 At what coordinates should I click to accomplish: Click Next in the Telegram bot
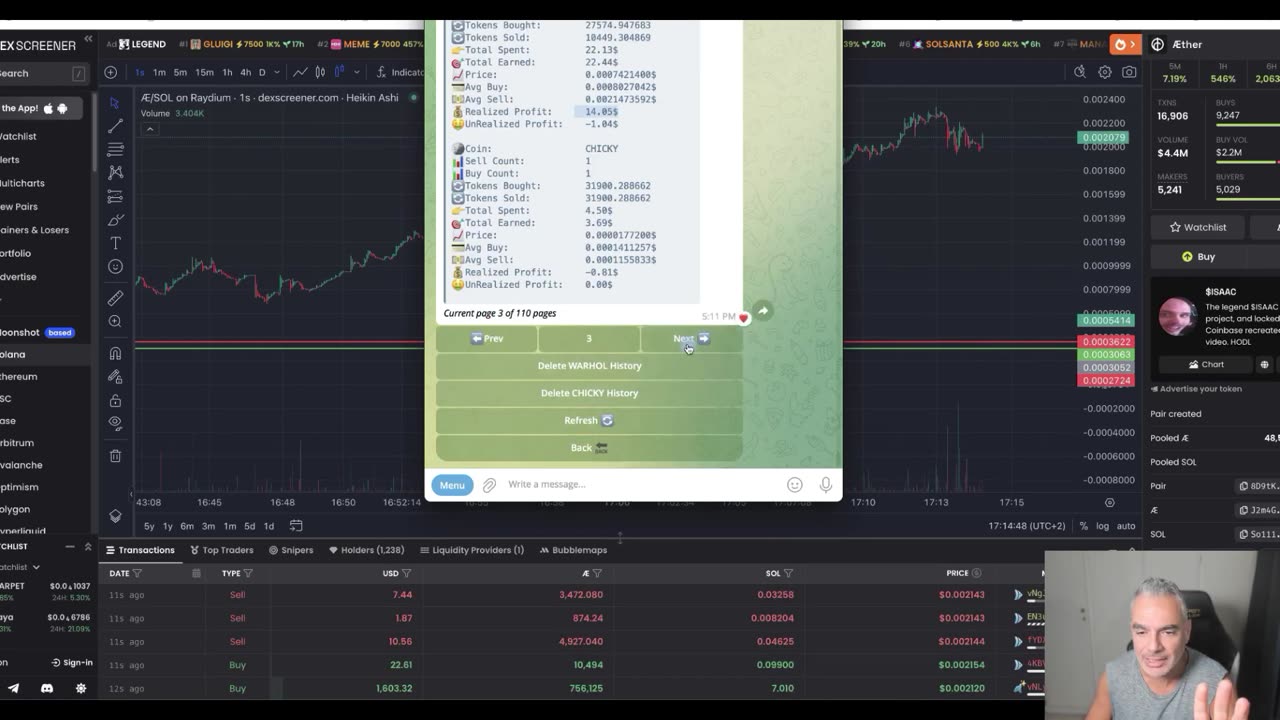pos(691,339)
